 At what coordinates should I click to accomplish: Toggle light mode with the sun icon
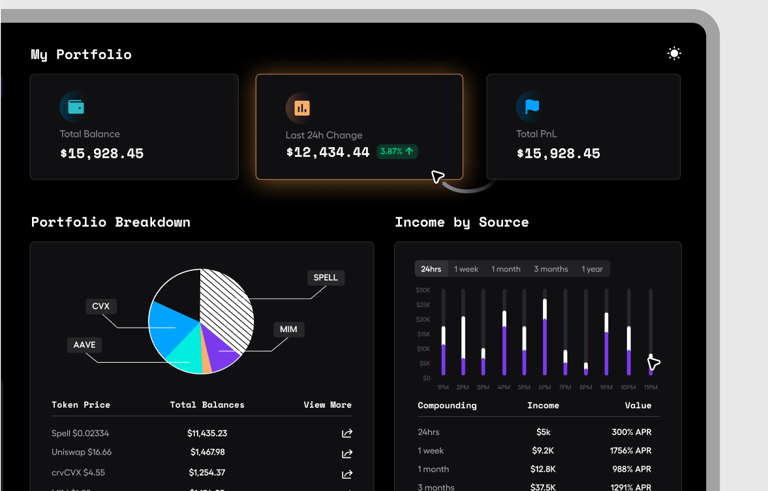pos(674,53)
